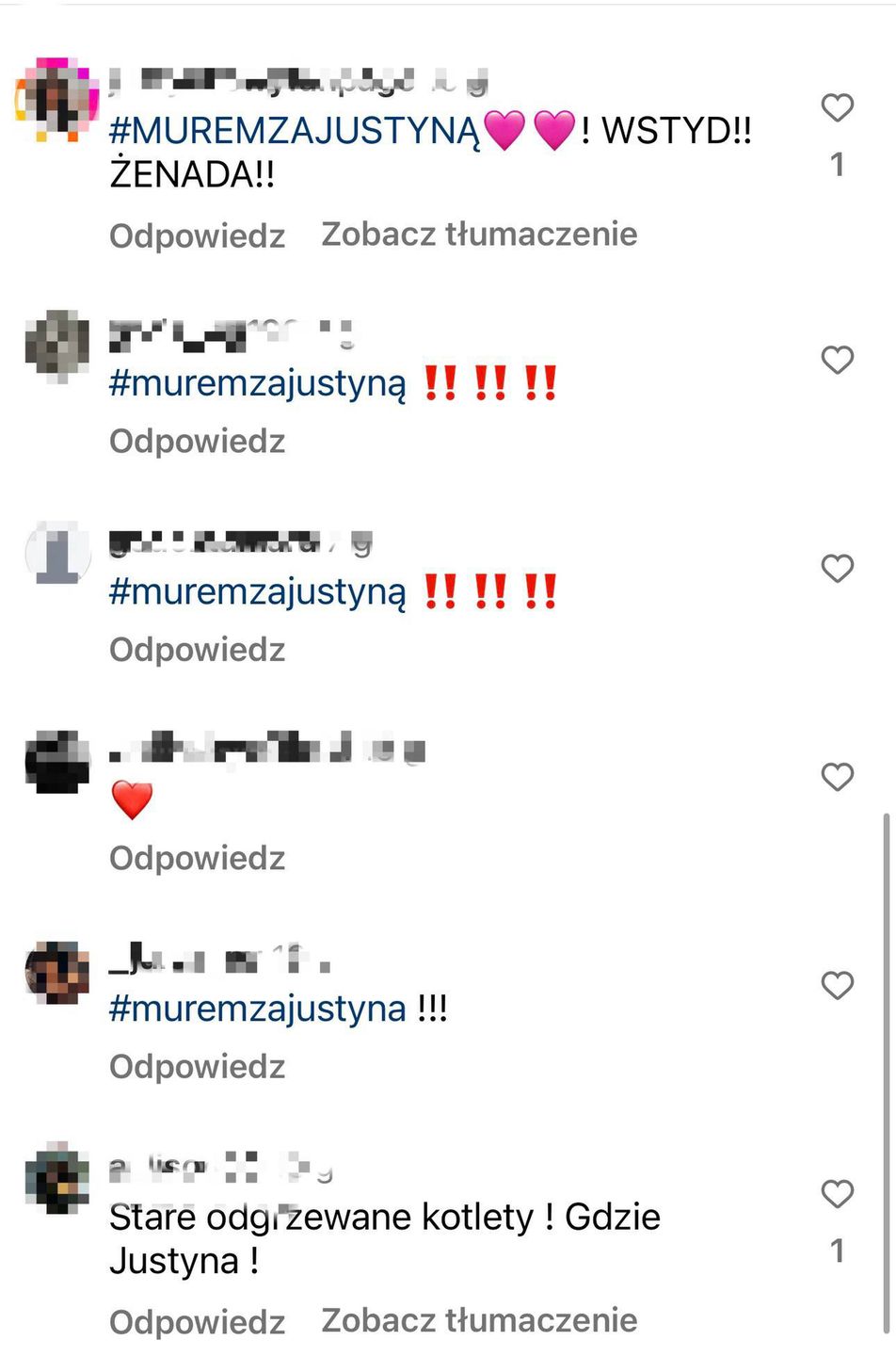Open first commenter's profile picture
The width and height of the screenshot is (896, 1356).
pos(57,98)
